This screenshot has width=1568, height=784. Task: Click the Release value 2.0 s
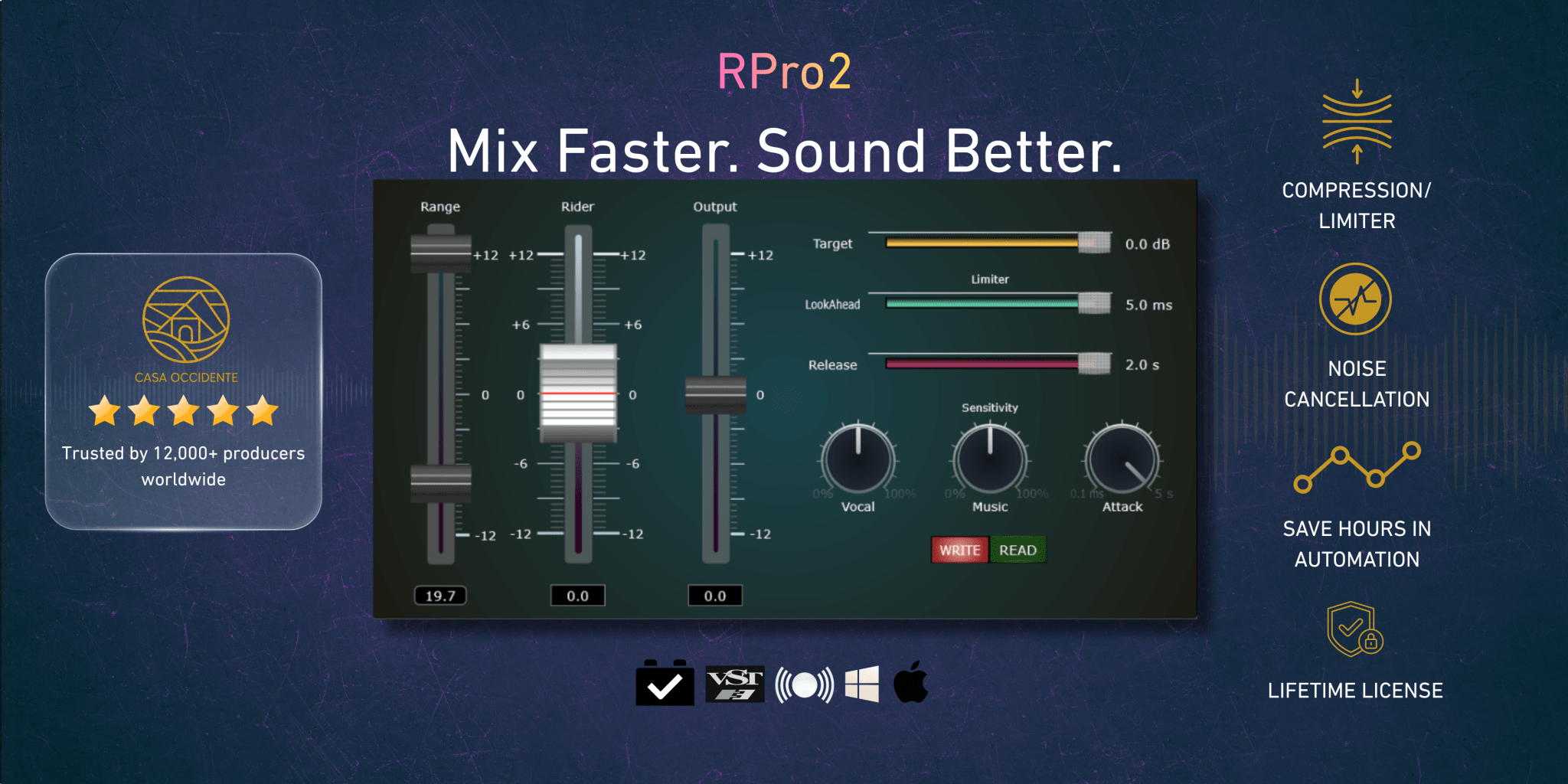coord(1142,365)
